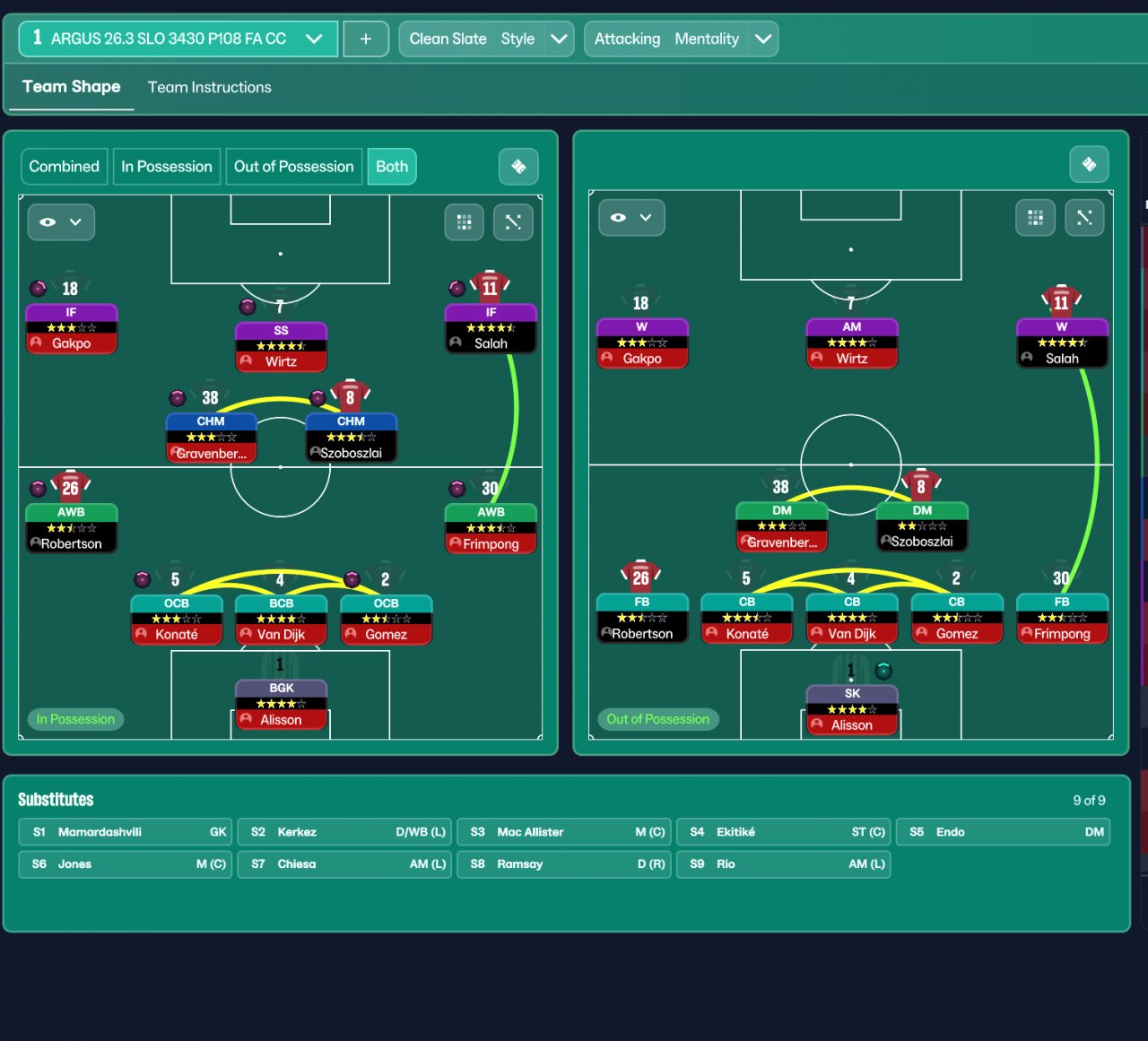Click the purple focus icon beside Gakpo's number 18
This screenshot has width=1148, height=1041.
[x=39, y=288]
